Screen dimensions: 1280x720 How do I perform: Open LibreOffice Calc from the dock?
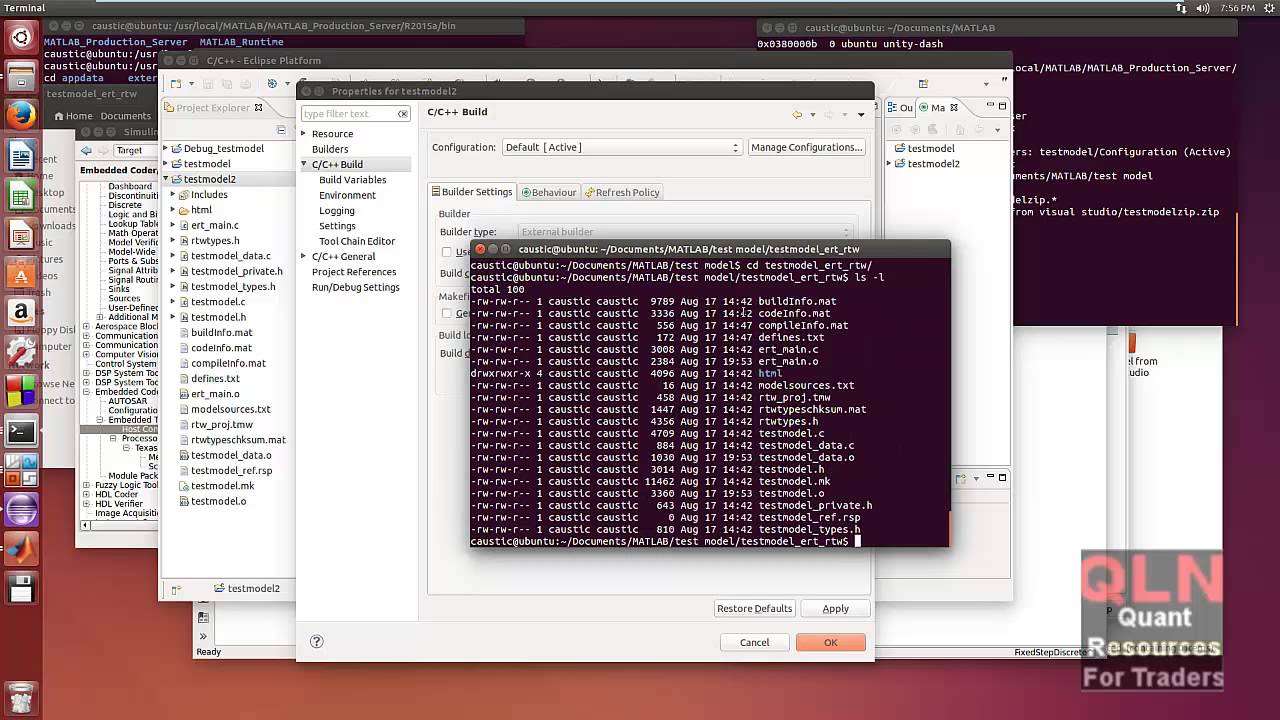pyautogui.click(x=21, y=196)
